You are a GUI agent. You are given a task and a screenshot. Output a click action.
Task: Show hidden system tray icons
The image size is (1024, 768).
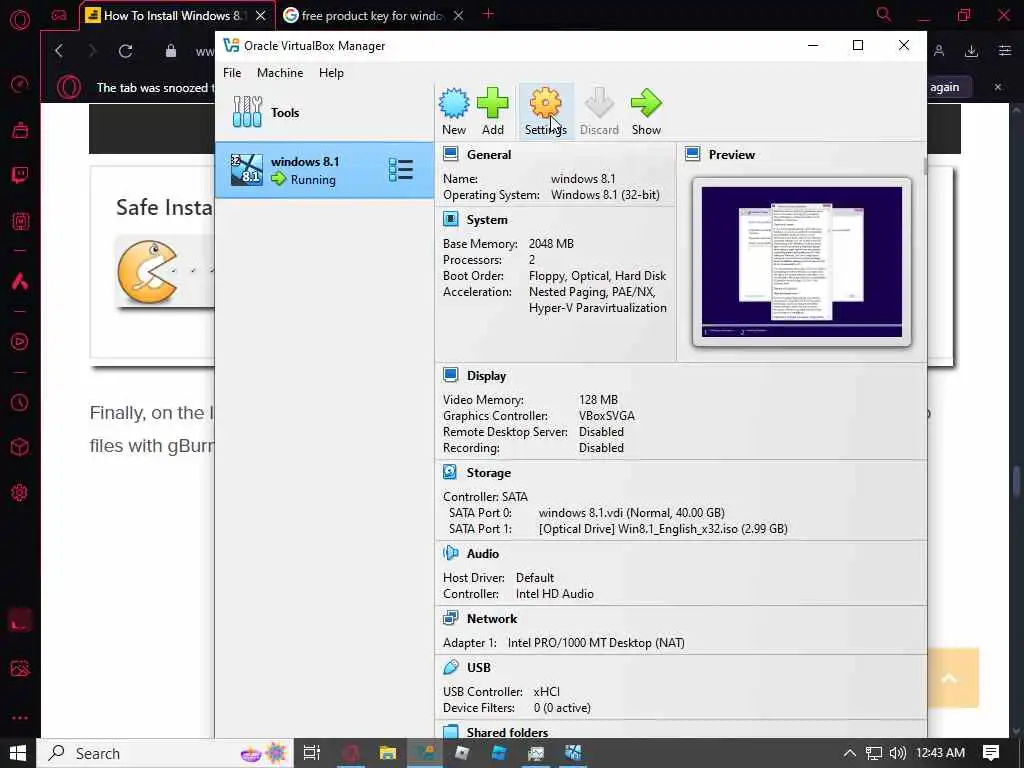pos(850,753)
